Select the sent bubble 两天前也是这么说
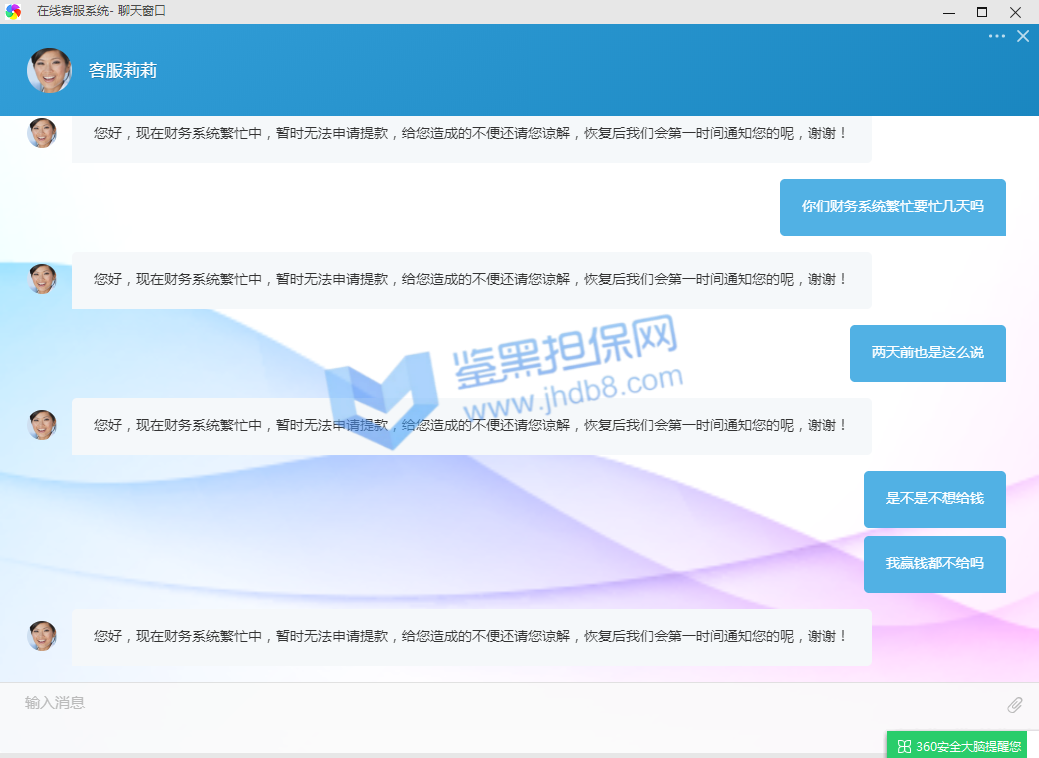 click(x=927, y=353)
